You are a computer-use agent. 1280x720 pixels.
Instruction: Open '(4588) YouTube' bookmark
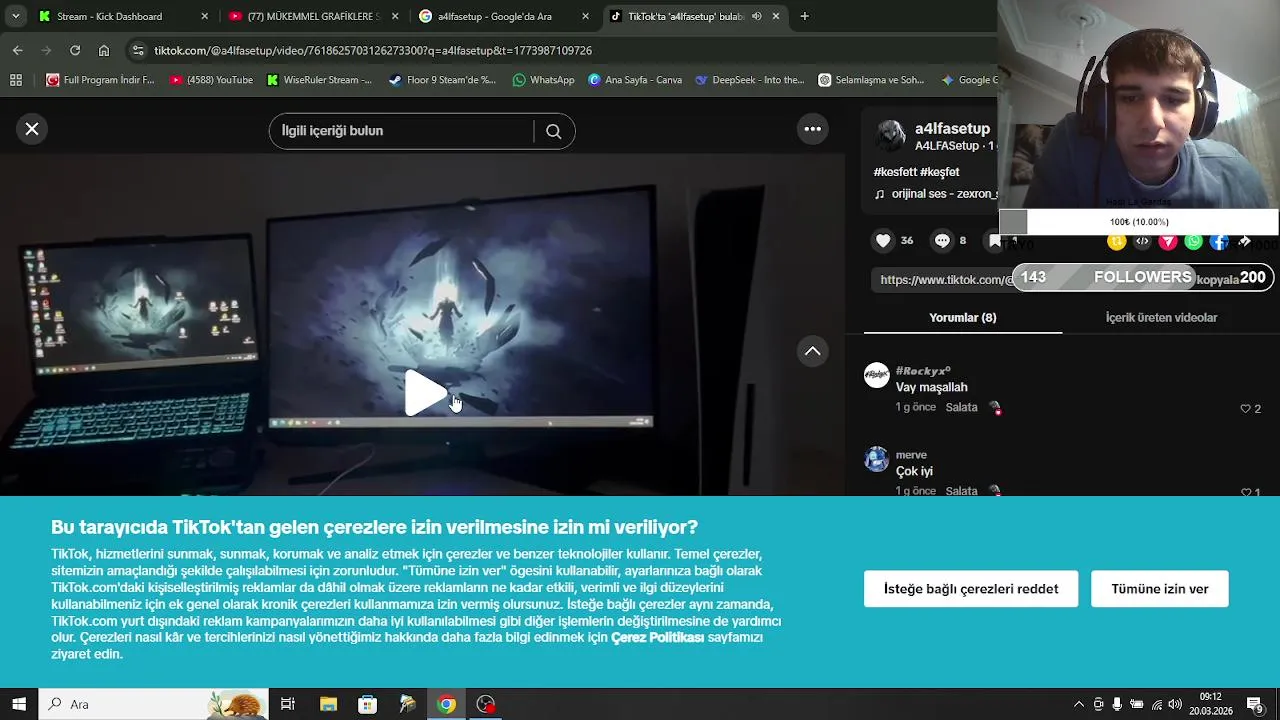coord(211,80)
